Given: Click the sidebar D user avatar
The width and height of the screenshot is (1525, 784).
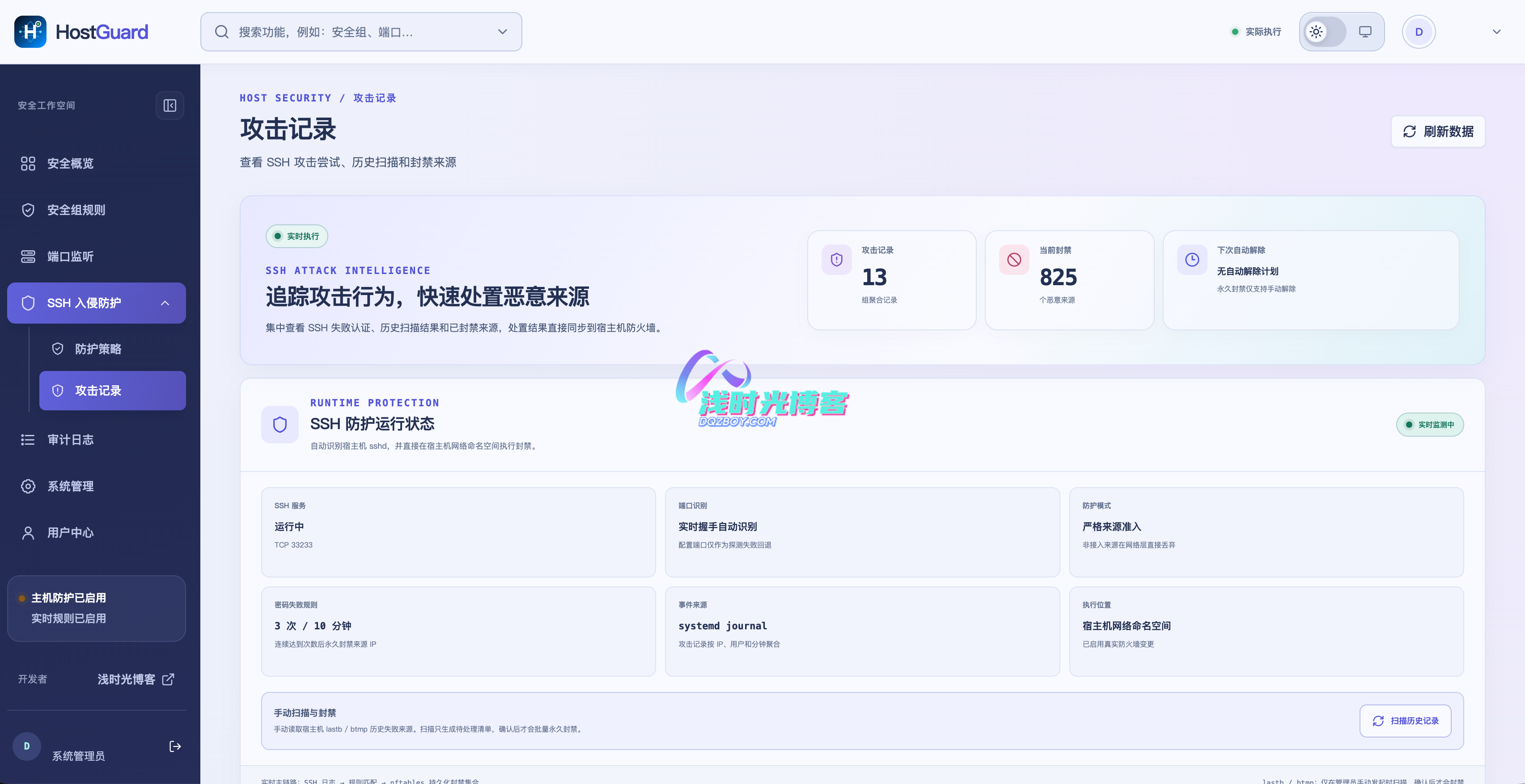Looking at the screenshot, I should click(x=27, y=747).
